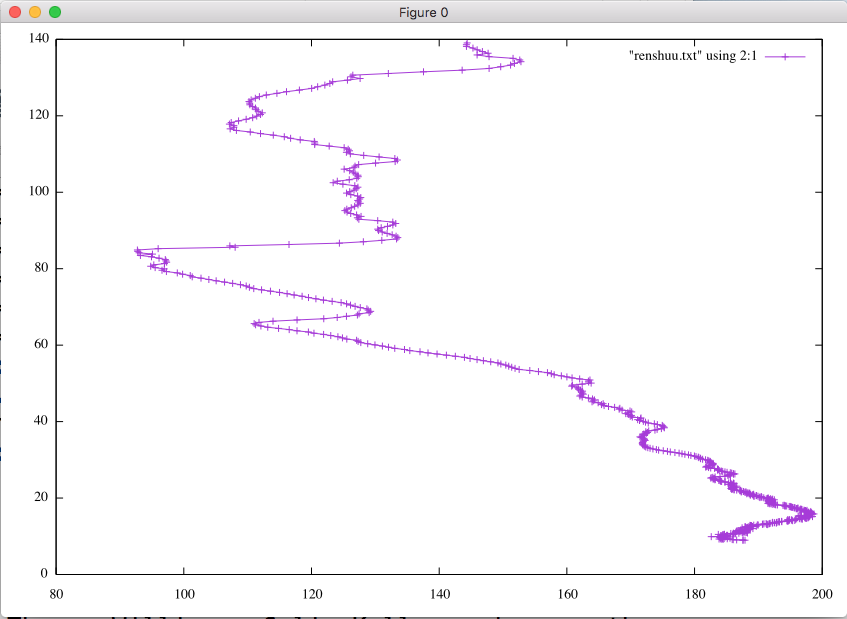
Task: Maximize the window with the green button
Action: (54, 12)
